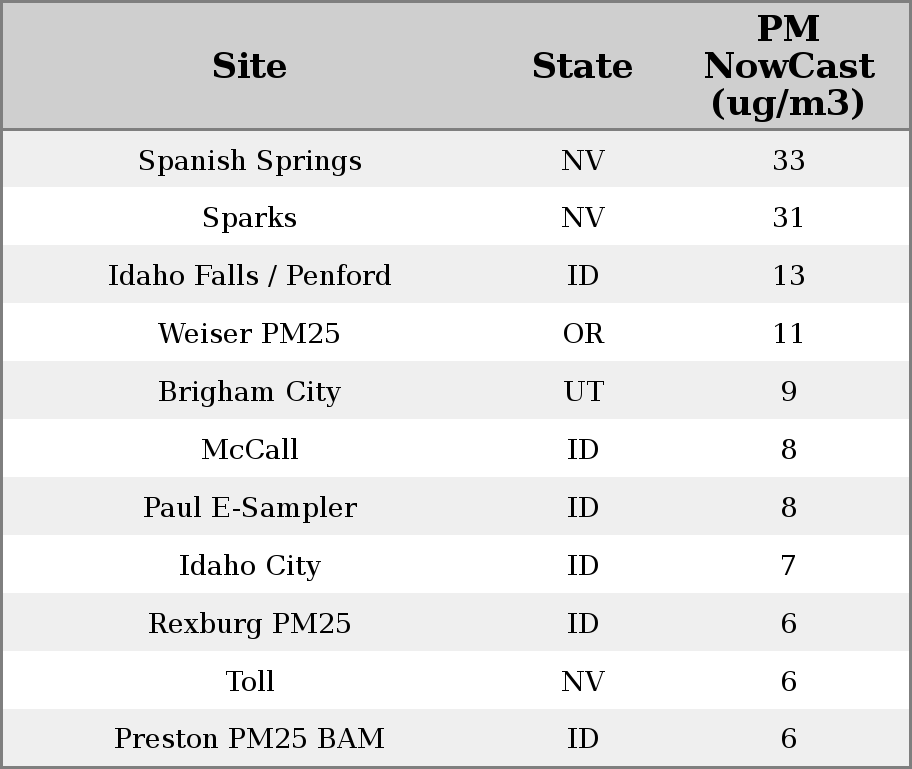Viewport: 912px width, 769px height.
Task: Click the Brigham City site name
Action: pyautogui.click(x=250, y=392)
